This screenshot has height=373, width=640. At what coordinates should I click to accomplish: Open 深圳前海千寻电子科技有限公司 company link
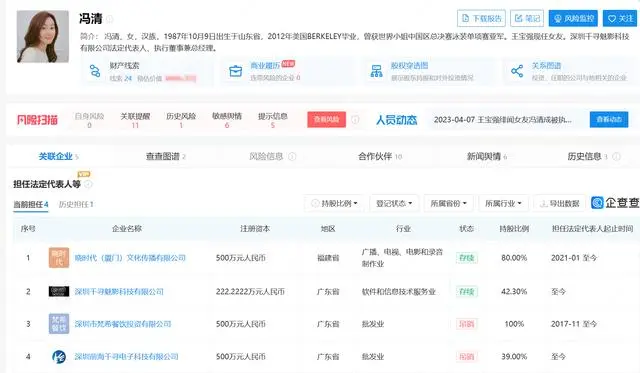pos(126,357)
